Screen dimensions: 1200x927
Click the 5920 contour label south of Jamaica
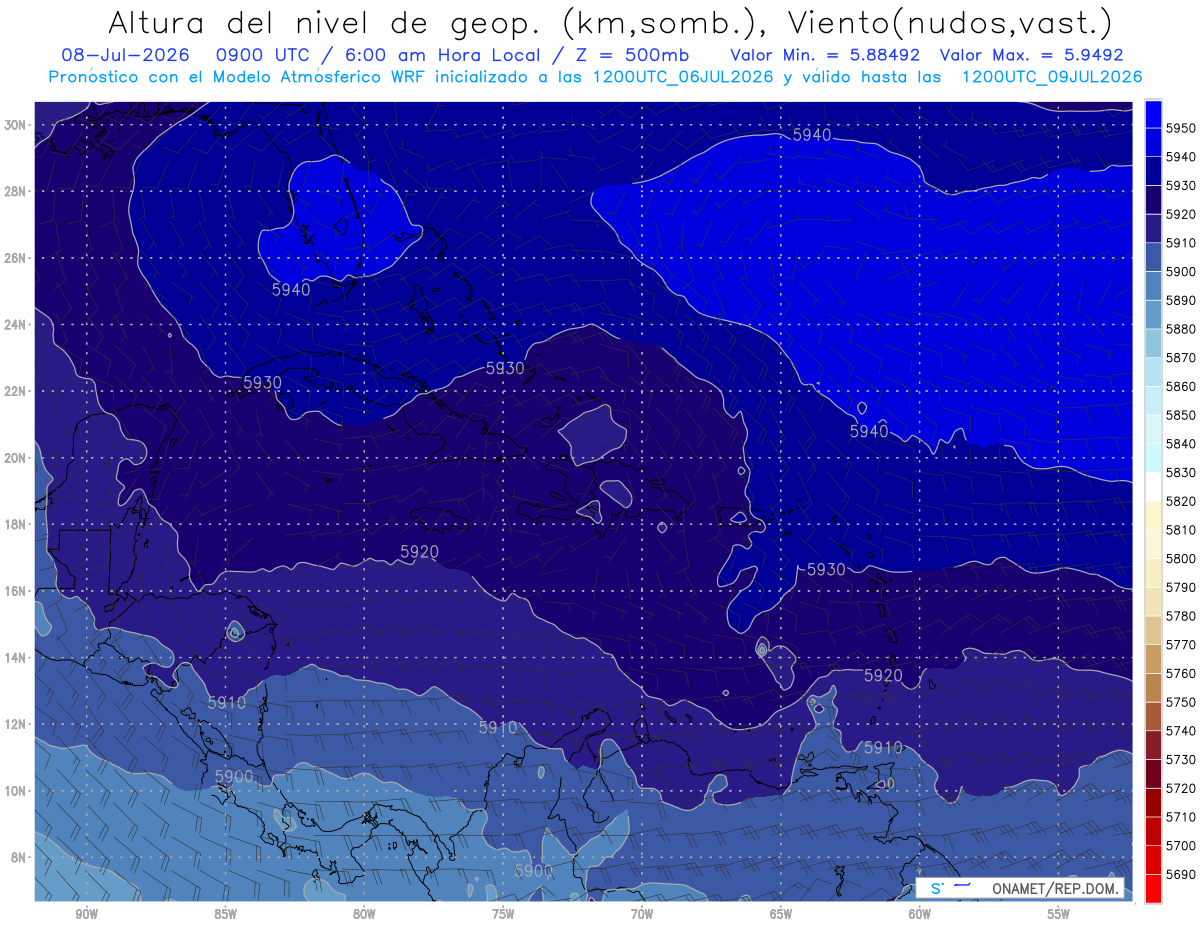[419, 551]
